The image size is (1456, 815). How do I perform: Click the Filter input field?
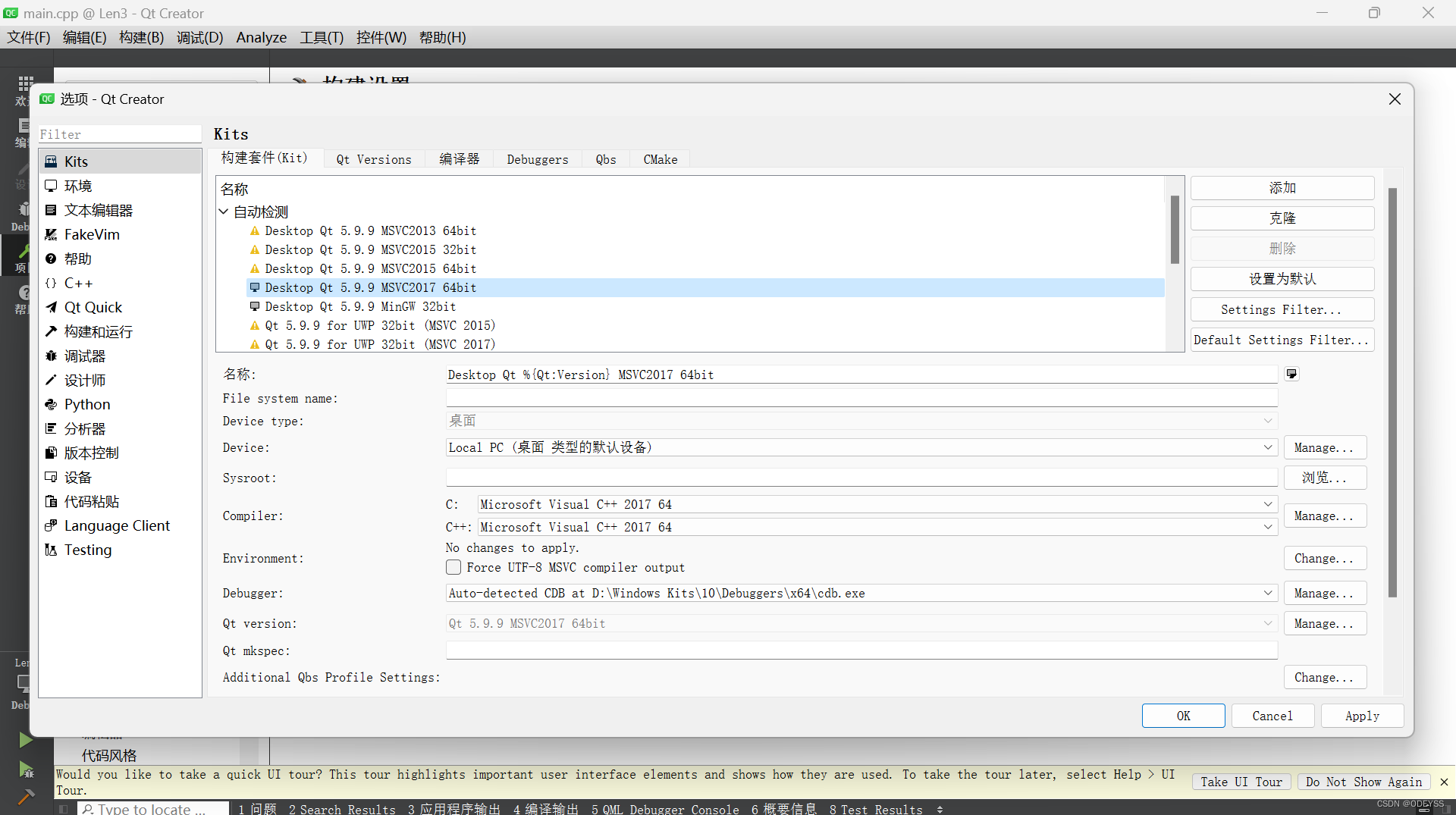pos(120,134)
